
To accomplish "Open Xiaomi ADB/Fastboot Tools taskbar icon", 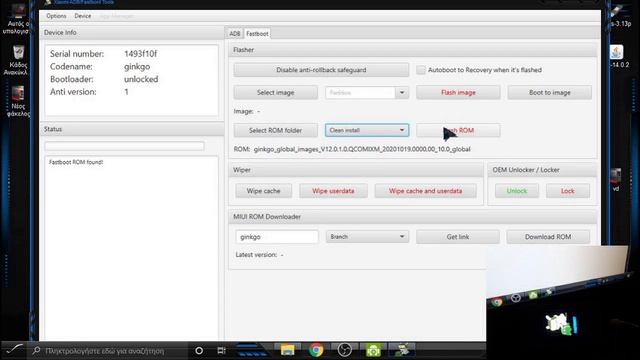I will click(x=402, y=350).
